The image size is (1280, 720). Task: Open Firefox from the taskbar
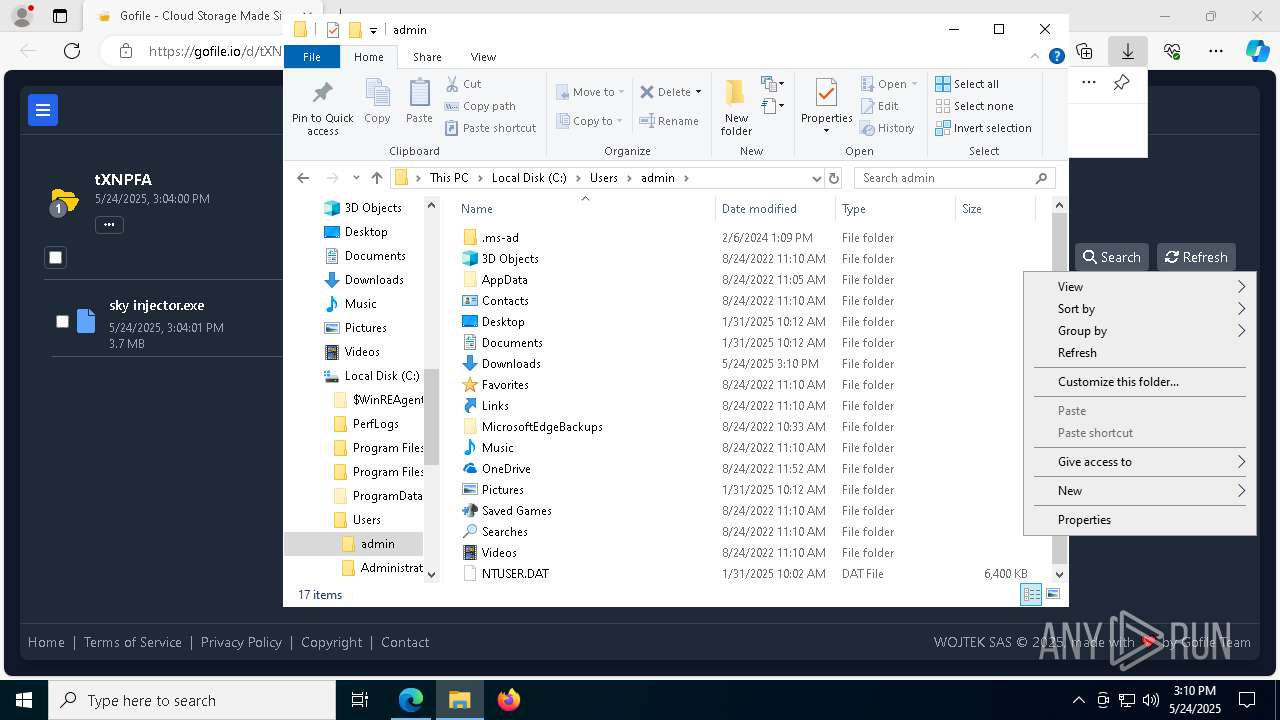(x=509, y=700)
